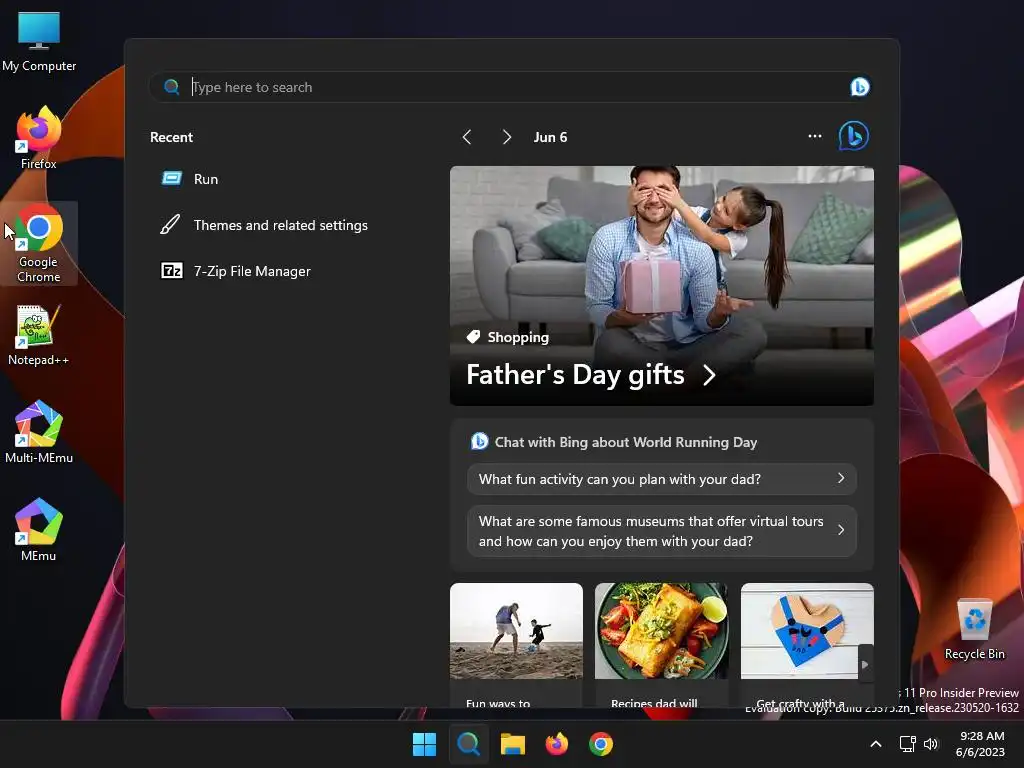Open the three-dot more options menu
Image resolution: width=1024 pixels, height=768 pixels.
pyautogui.click(x=814, y=136)
